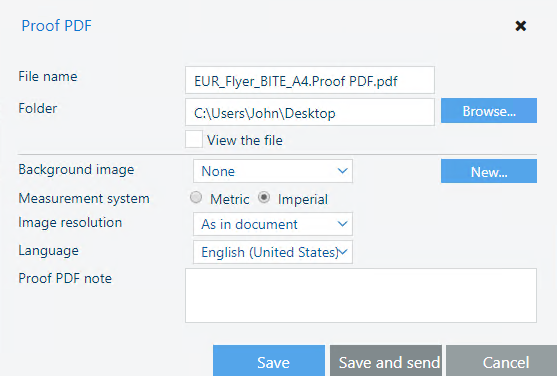The image size is (557, 376).
Task: Click the Save button
Action: (269, 361)
